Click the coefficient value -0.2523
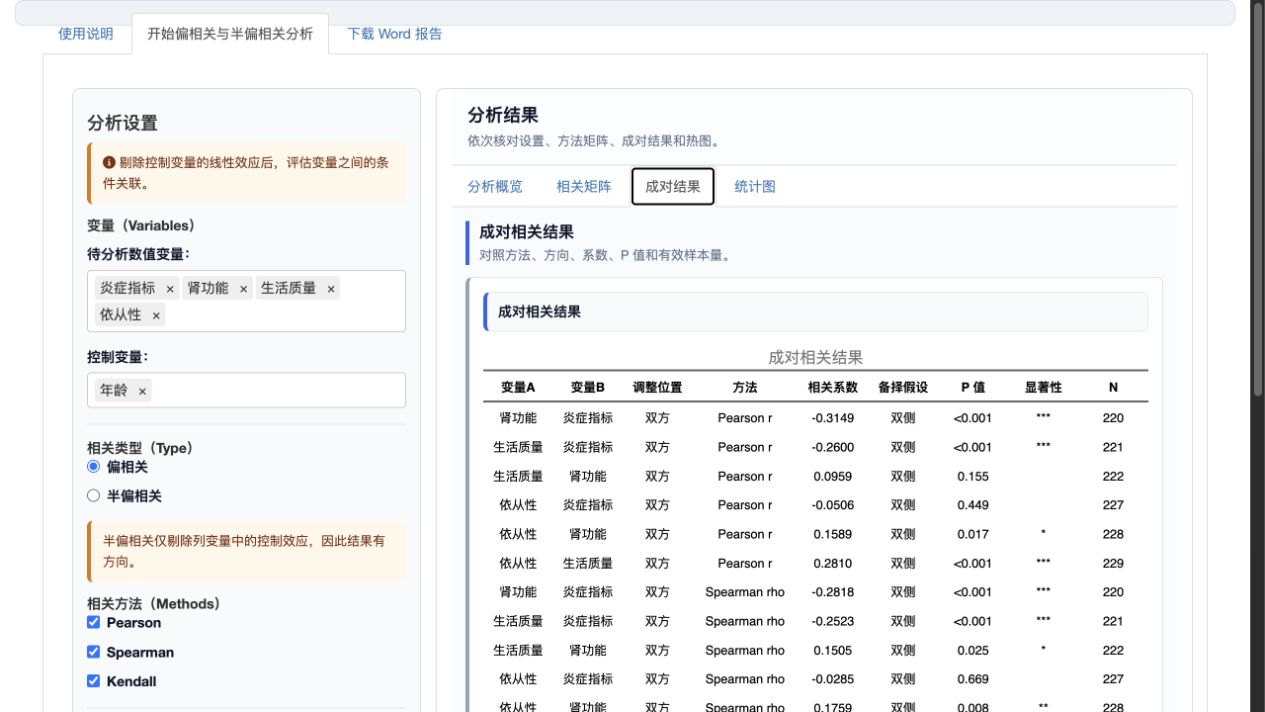 click(x=833, y=621)
